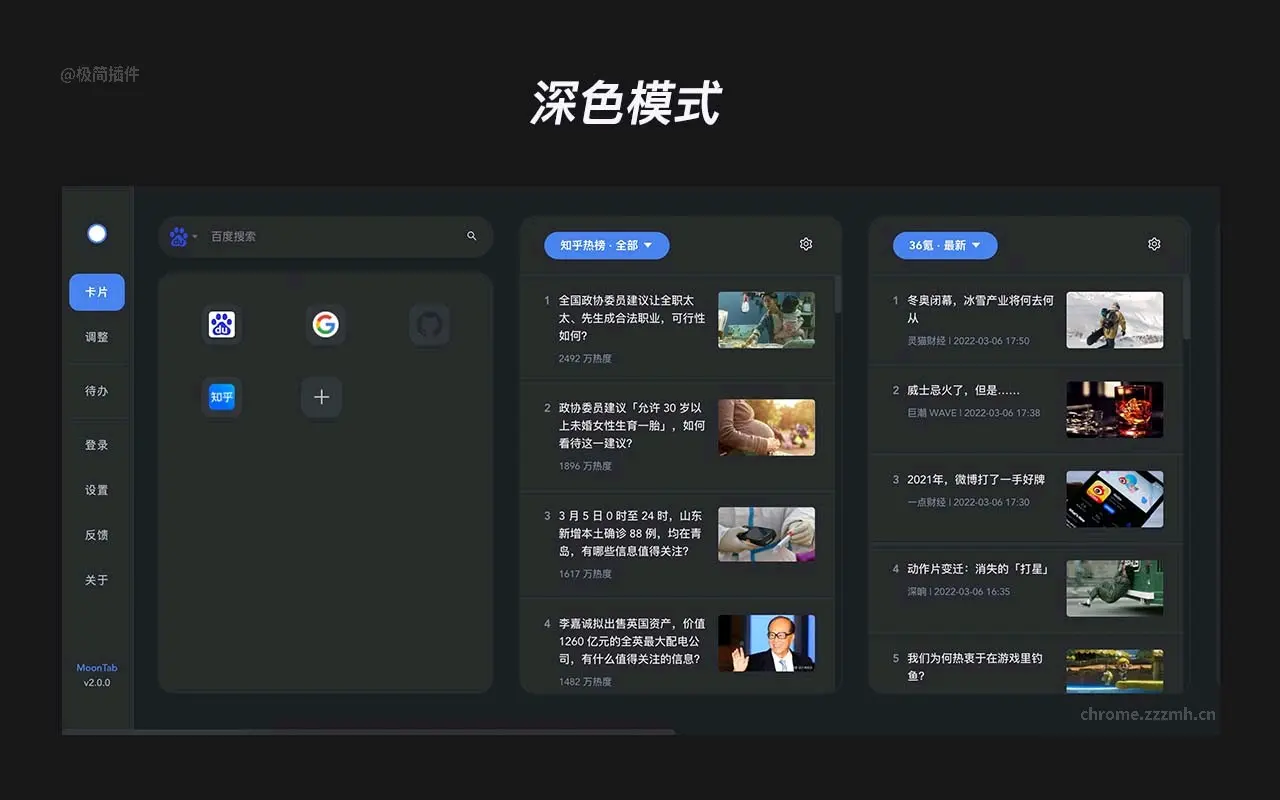Open the 待办 todo section
Viewport: 1280px width, 800px height.
(96, 391)
